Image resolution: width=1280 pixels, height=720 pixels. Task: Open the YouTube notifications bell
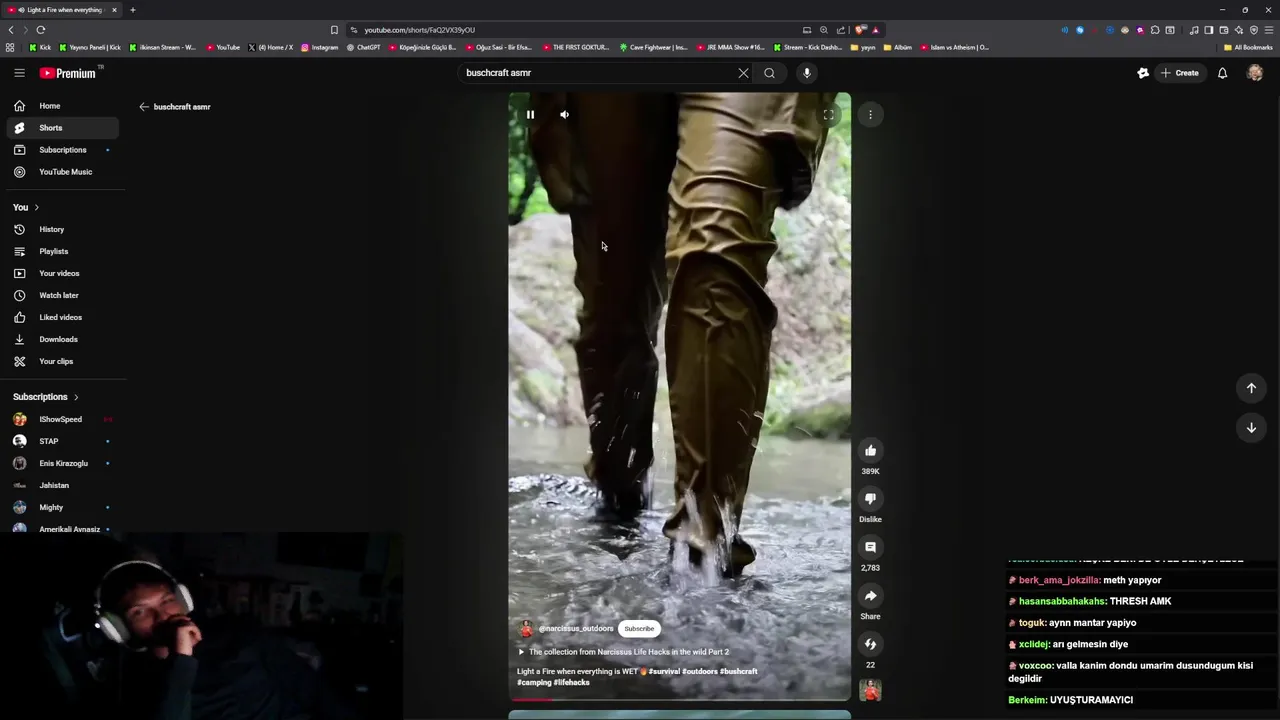point(1222,73)
